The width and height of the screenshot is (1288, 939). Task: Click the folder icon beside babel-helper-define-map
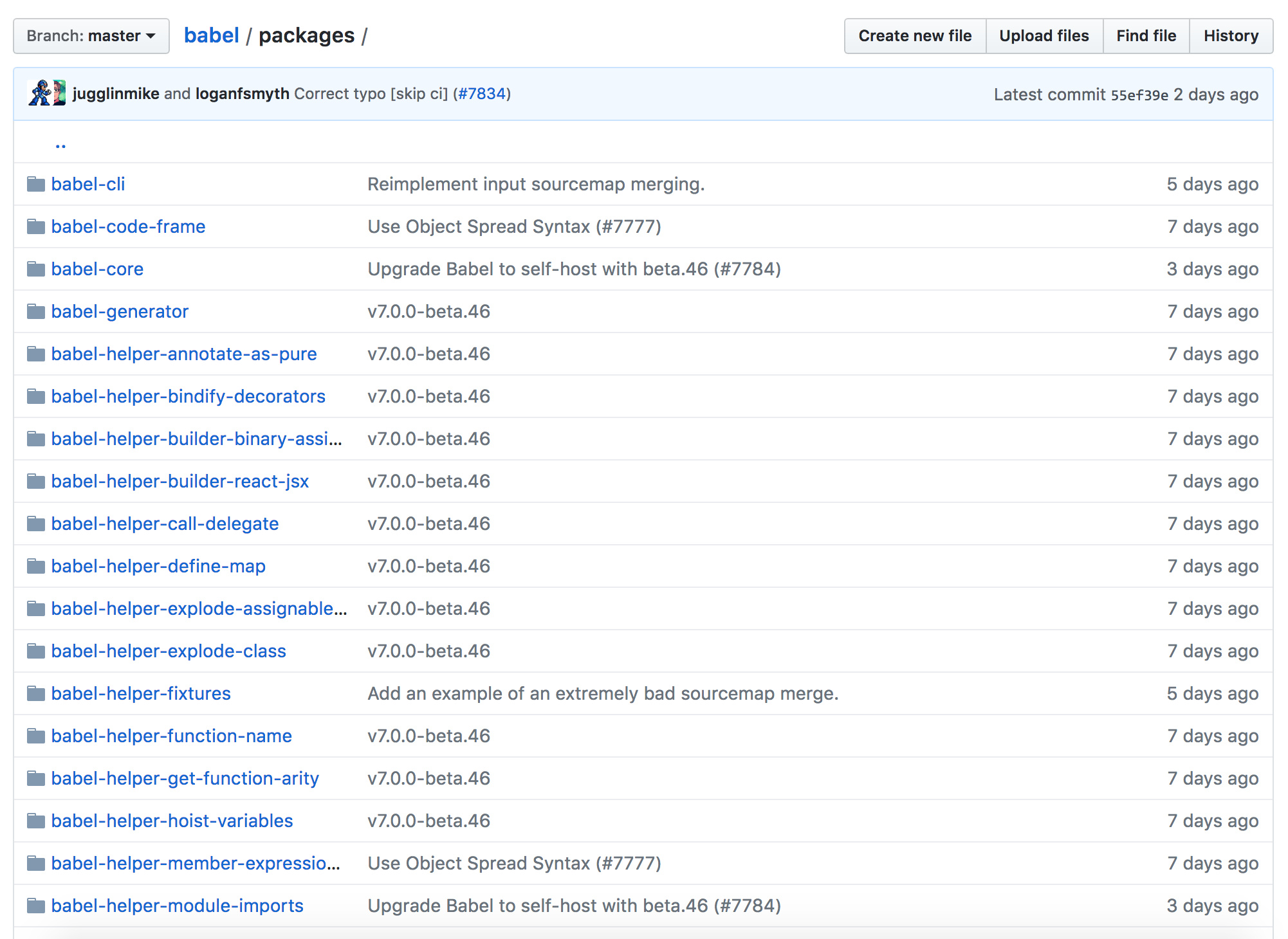tap(36, 567)
